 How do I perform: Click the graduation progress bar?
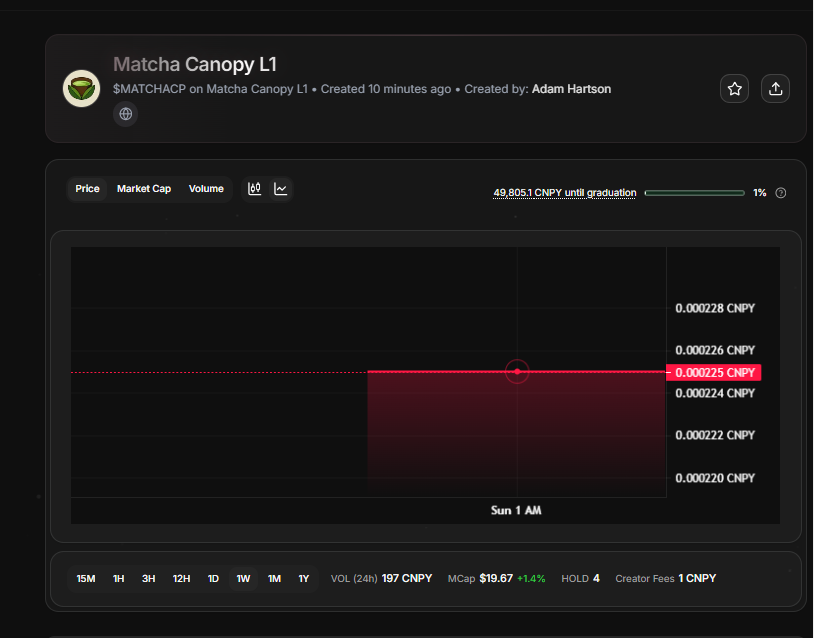coord(695,193)
